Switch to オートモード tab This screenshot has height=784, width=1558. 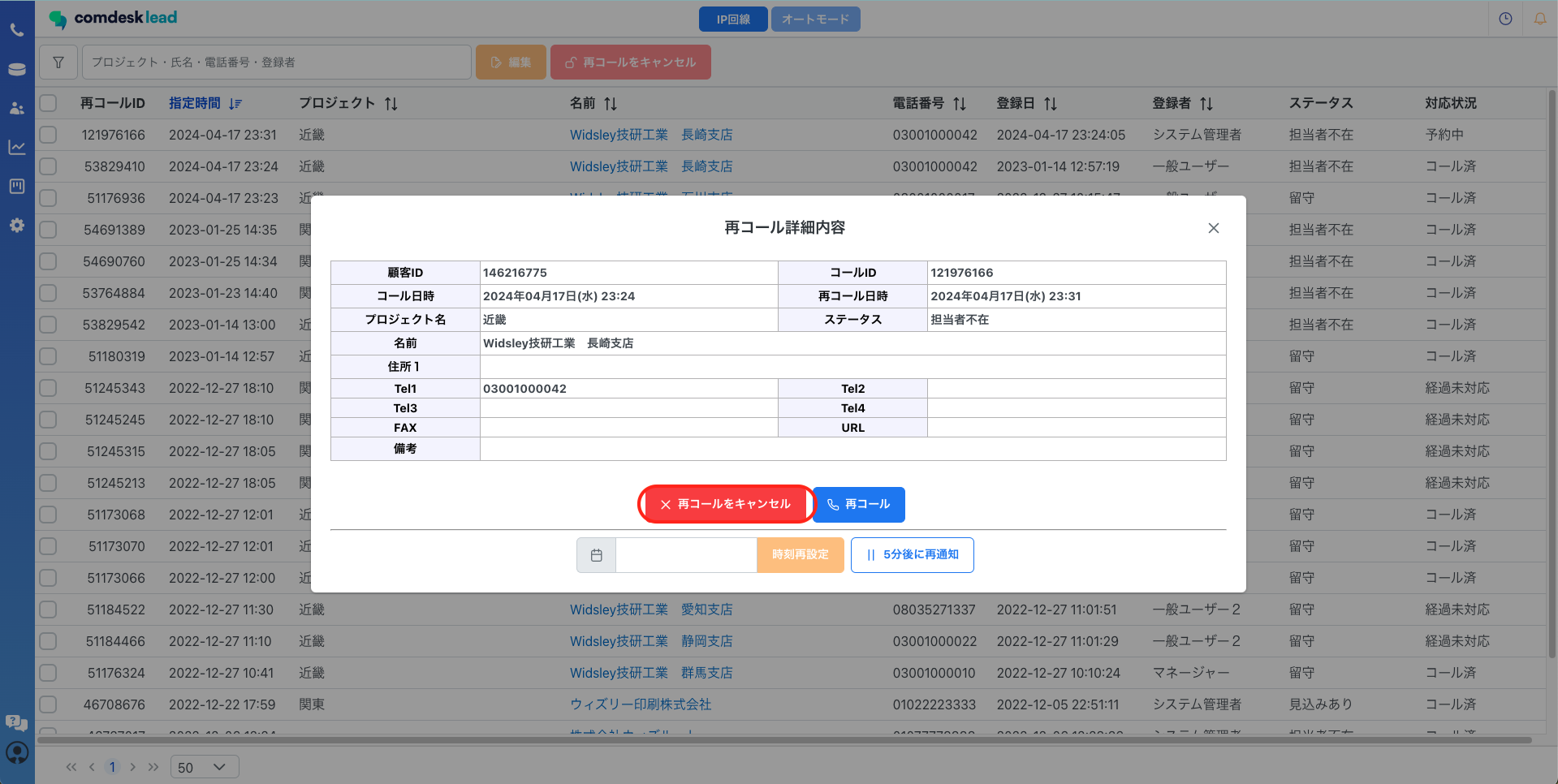tap(815, 19)
